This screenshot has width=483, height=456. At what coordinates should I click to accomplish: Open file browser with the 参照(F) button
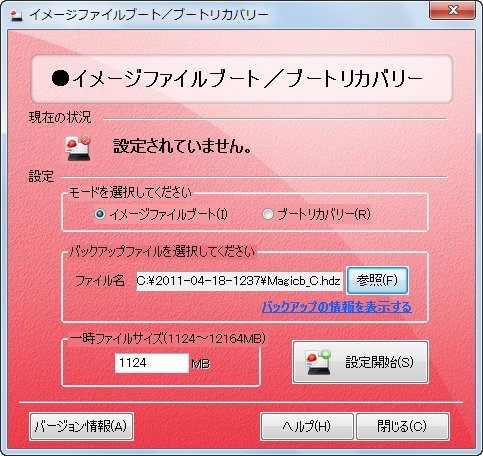[377, 280]
